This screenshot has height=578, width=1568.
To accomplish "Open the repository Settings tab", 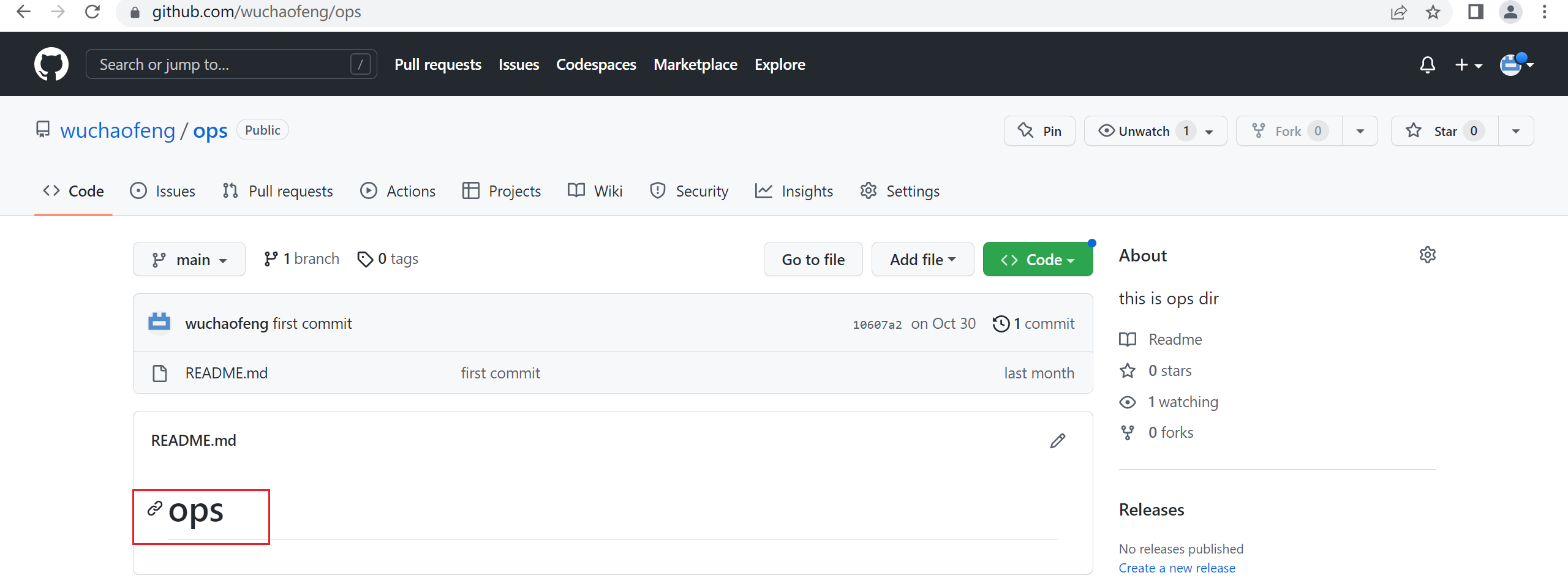I will (900, 191).
